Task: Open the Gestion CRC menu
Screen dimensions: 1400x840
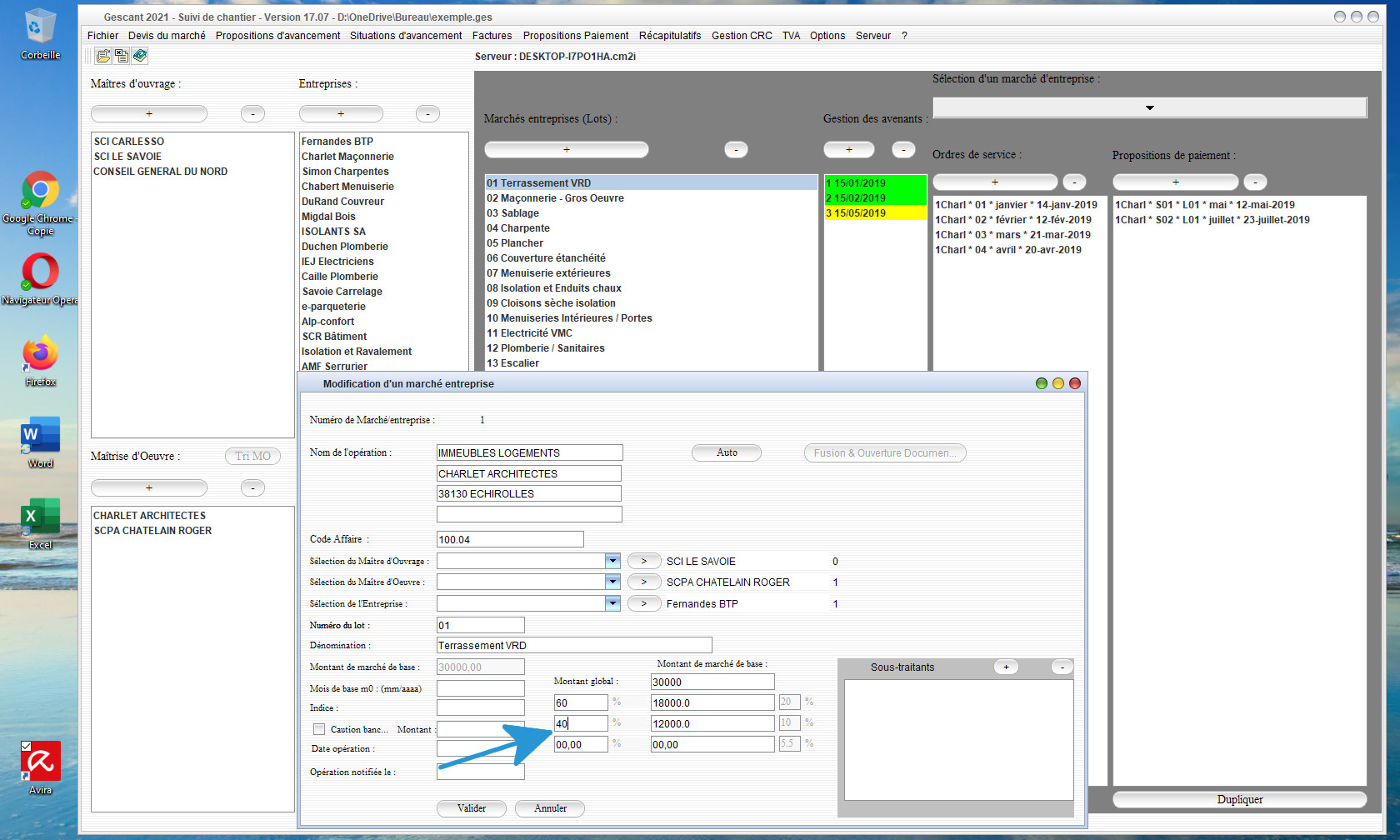Action: [742, 36]
